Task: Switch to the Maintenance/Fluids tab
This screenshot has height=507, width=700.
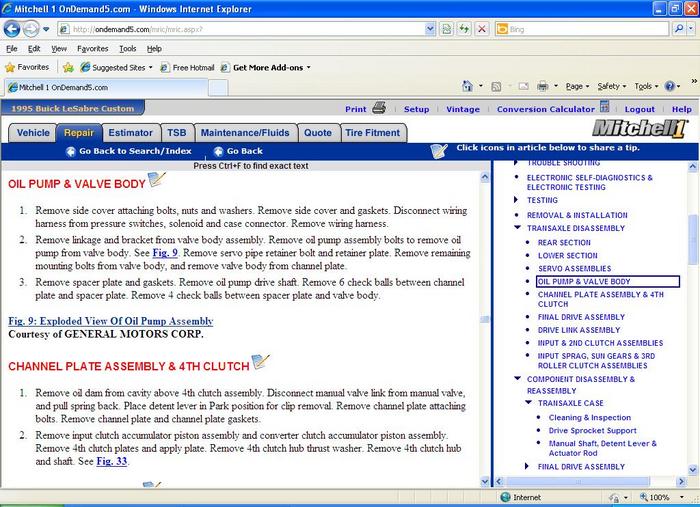Action: tap(245, 133)
